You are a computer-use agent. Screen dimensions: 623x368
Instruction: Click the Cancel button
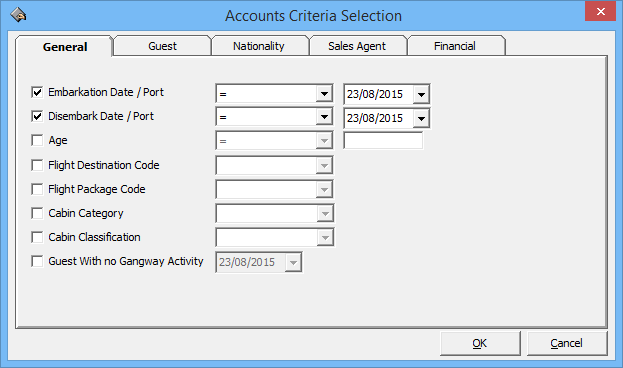(567, 343)
